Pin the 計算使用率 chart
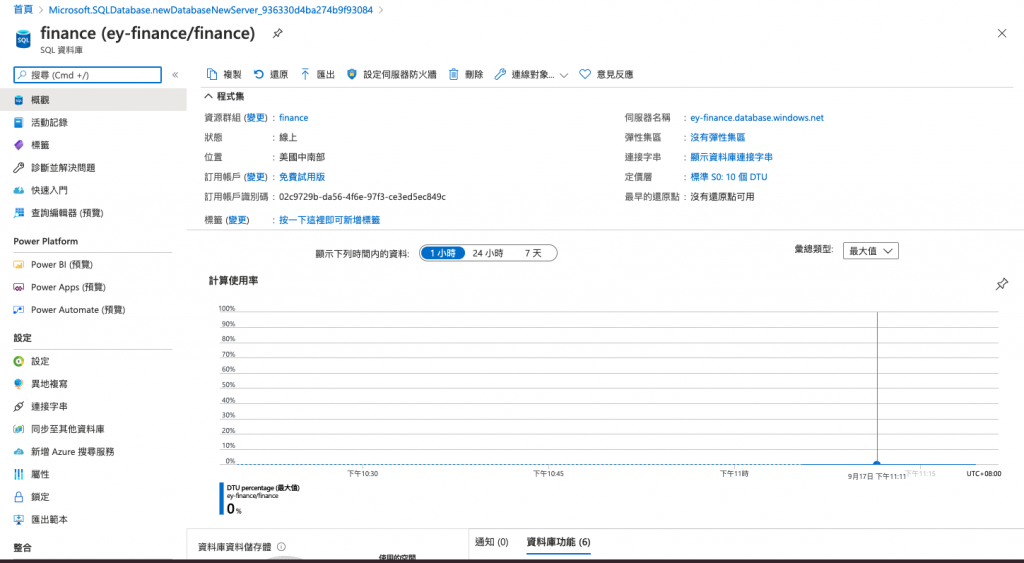This screenshot has width=1024, height=563. pyautogui.click(x=1002, y=284)
